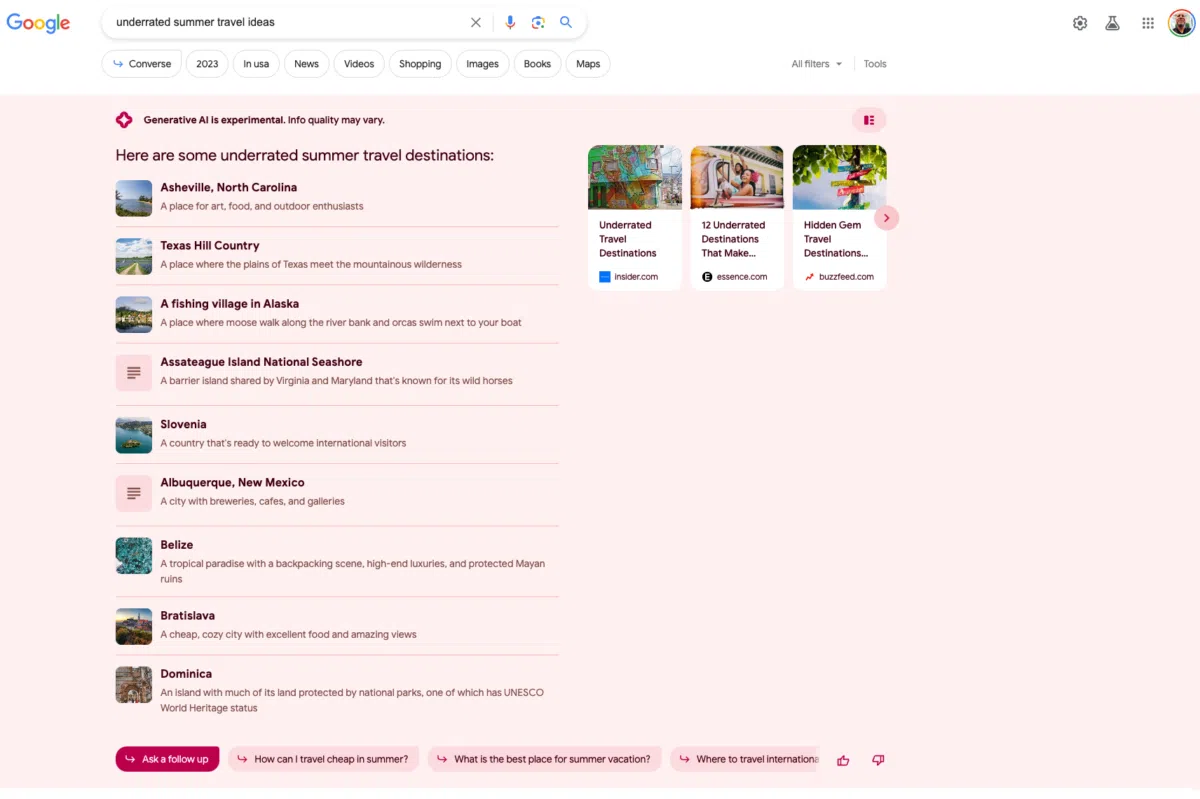Show next source cards with arrow
1200x799 pixels.
(x=886, y=218)
